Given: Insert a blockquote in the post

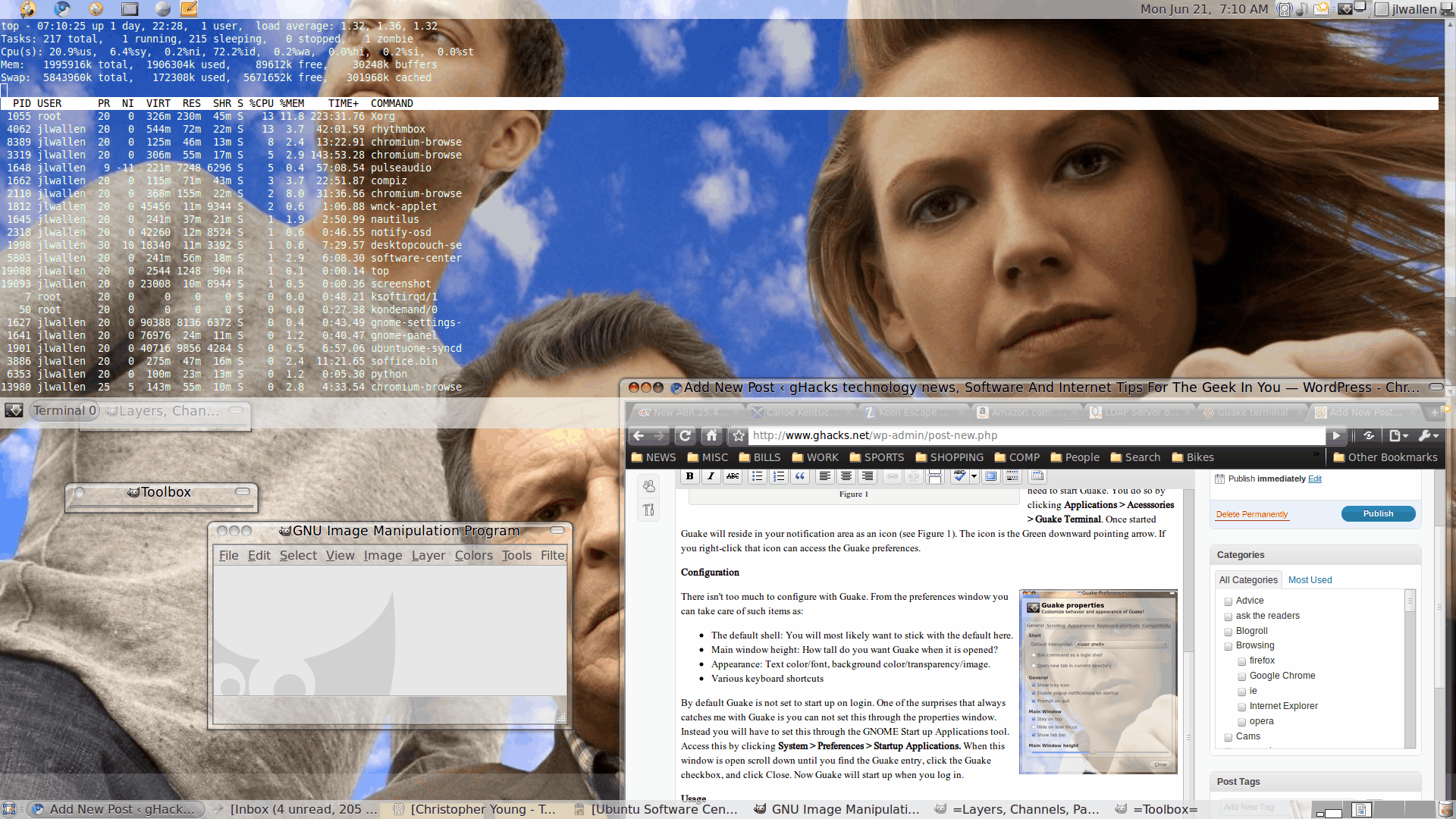Looking at the screenshot, I should 799,476.
